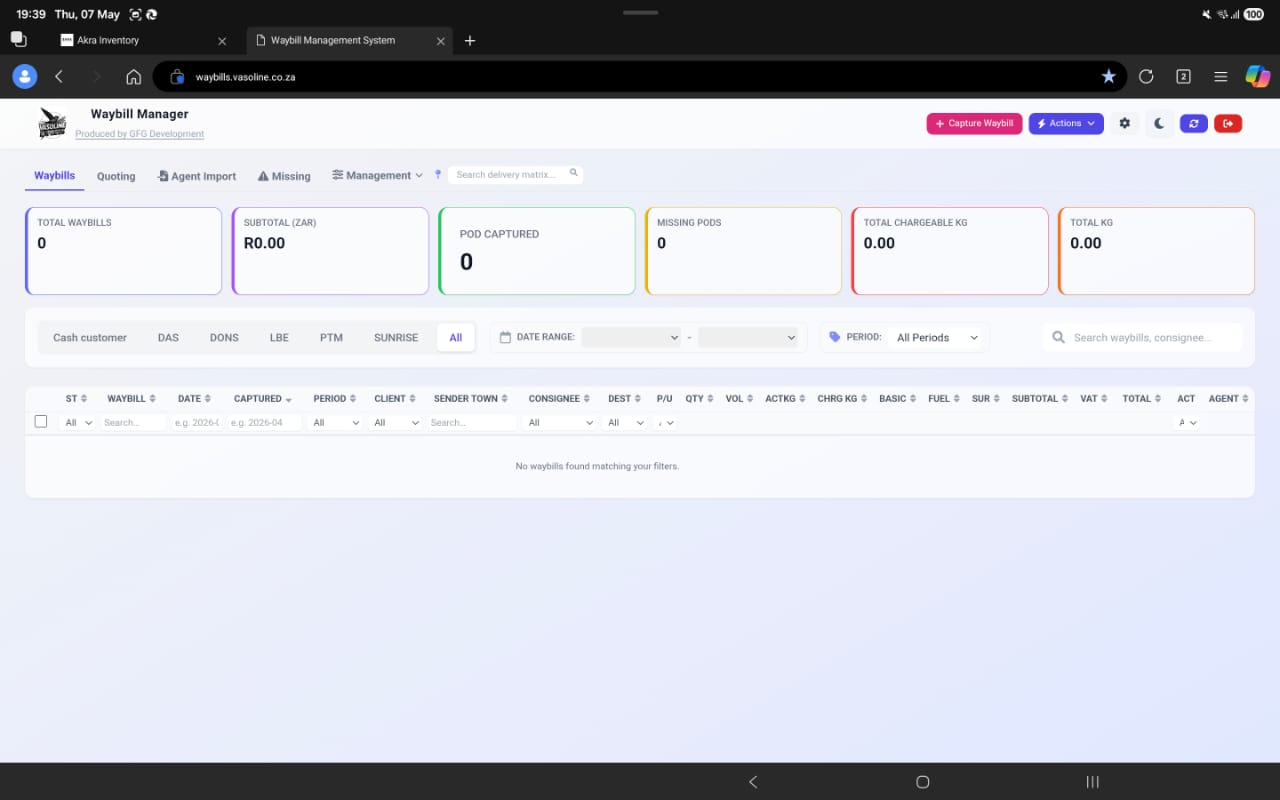The height and width of the screenshot is (800, 1280).
Task: Open the settings gear in Waybill Manager header
Action: coord(1125,123)
